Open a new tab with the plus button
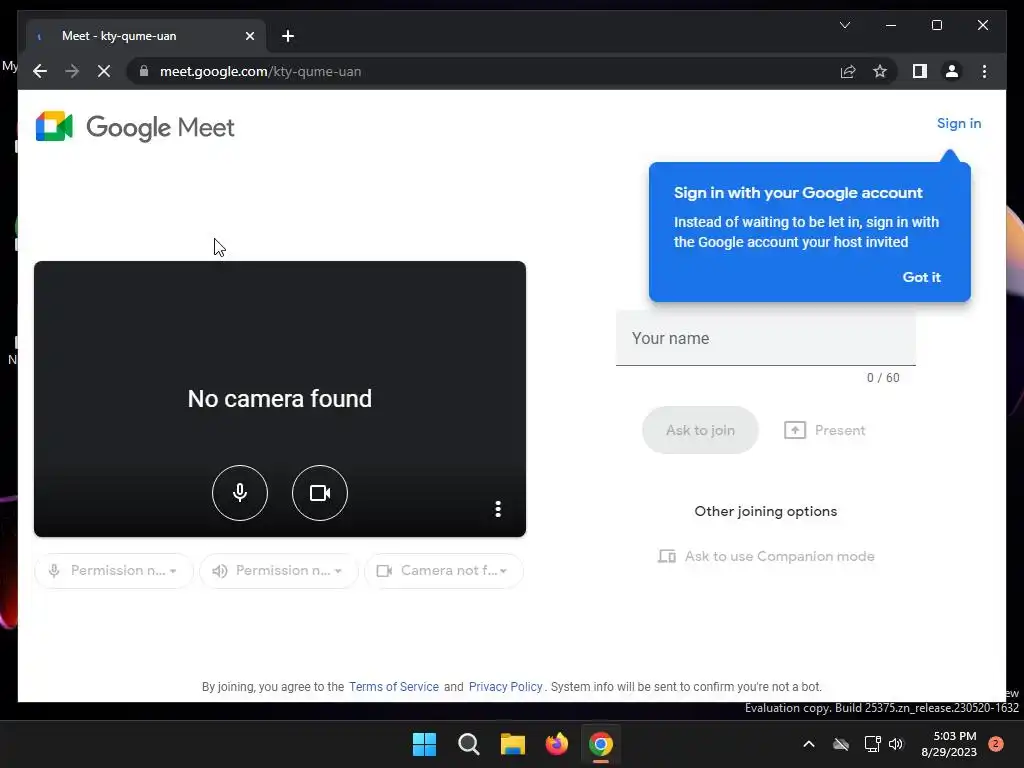Viewport: 1024px width, 768px height. [x=288, y=36]
